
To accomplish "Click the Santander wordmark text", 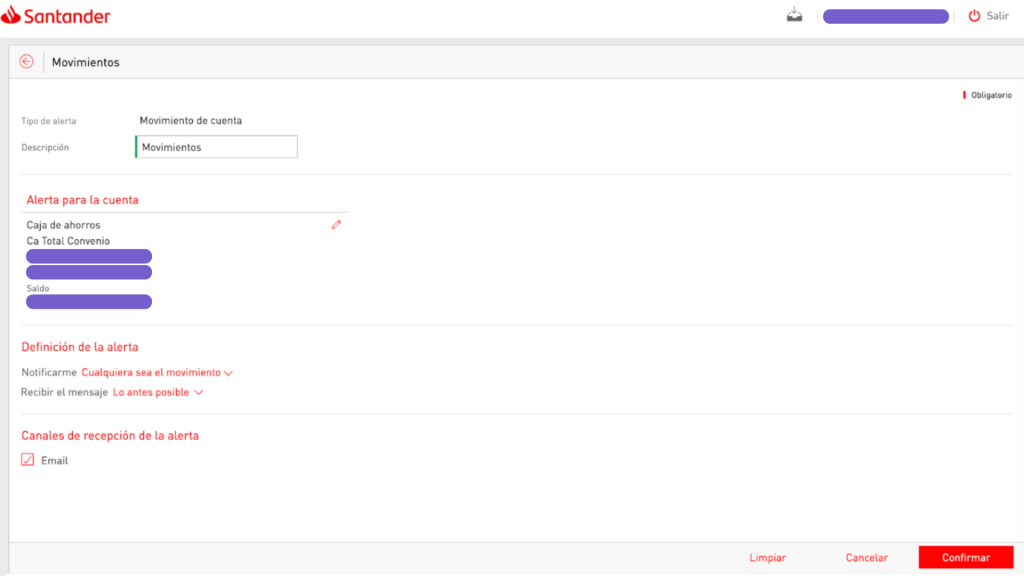I will [x=67, y=16].
